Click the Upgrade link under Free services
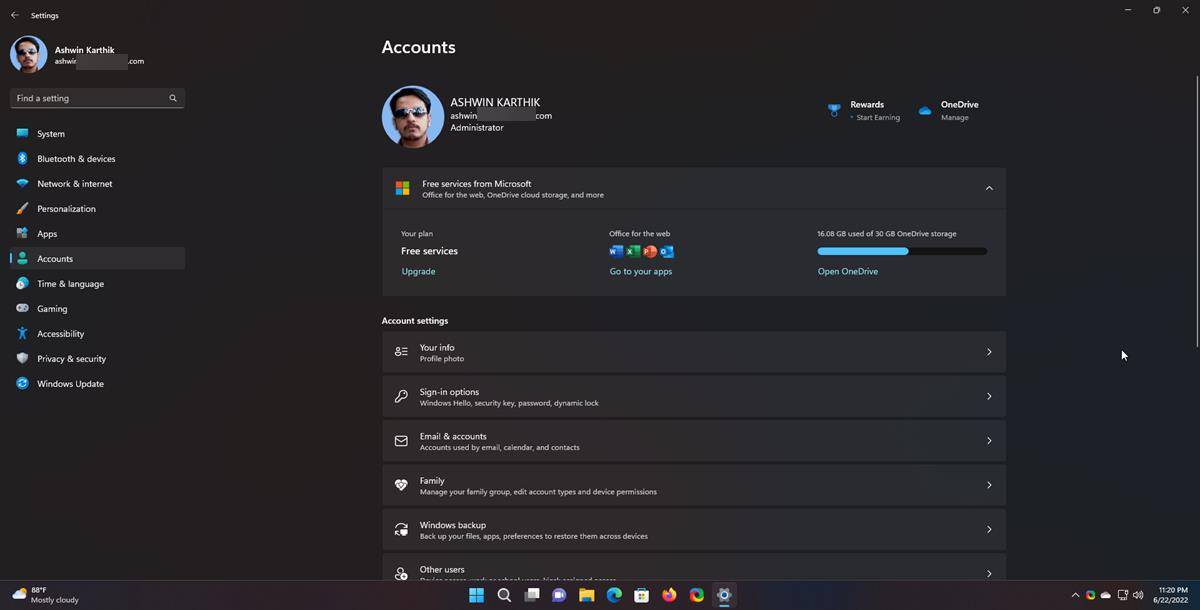This screenshot has height=610, width=1200. pos(417,271)
